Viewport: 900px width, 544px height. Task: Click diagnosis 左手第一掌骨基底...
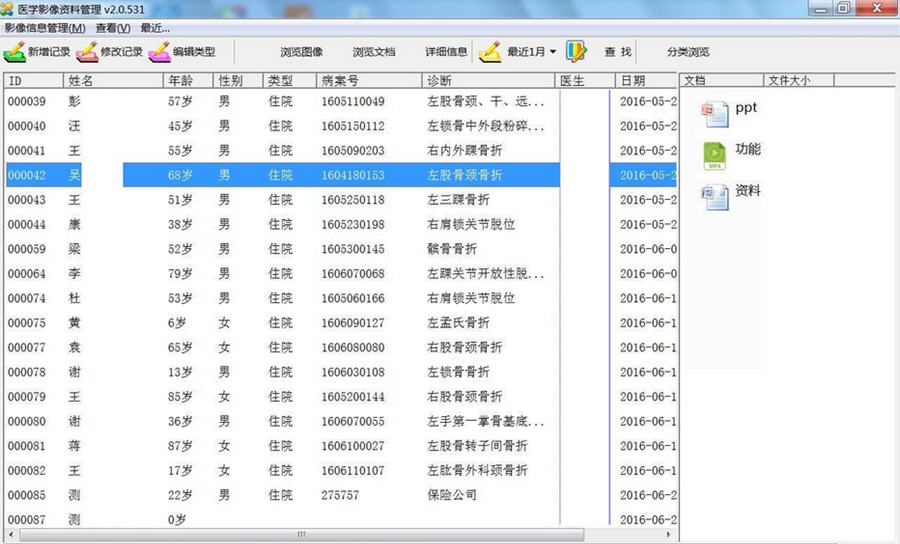click(486, 422)
